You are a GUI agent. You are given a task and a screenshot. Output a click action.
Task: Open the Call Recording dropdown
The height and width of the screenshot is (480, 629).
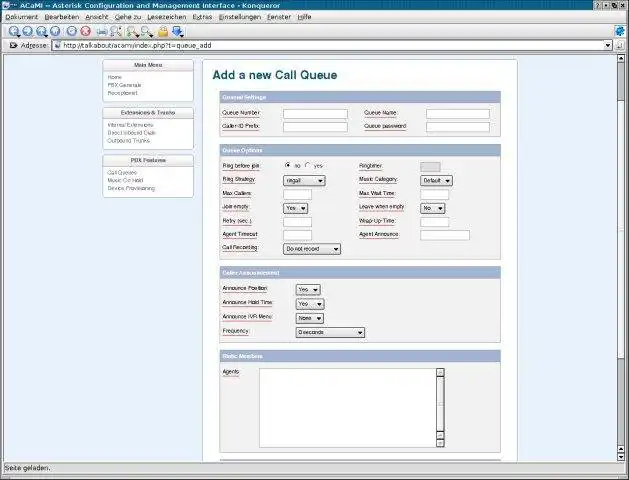(312, 249)
